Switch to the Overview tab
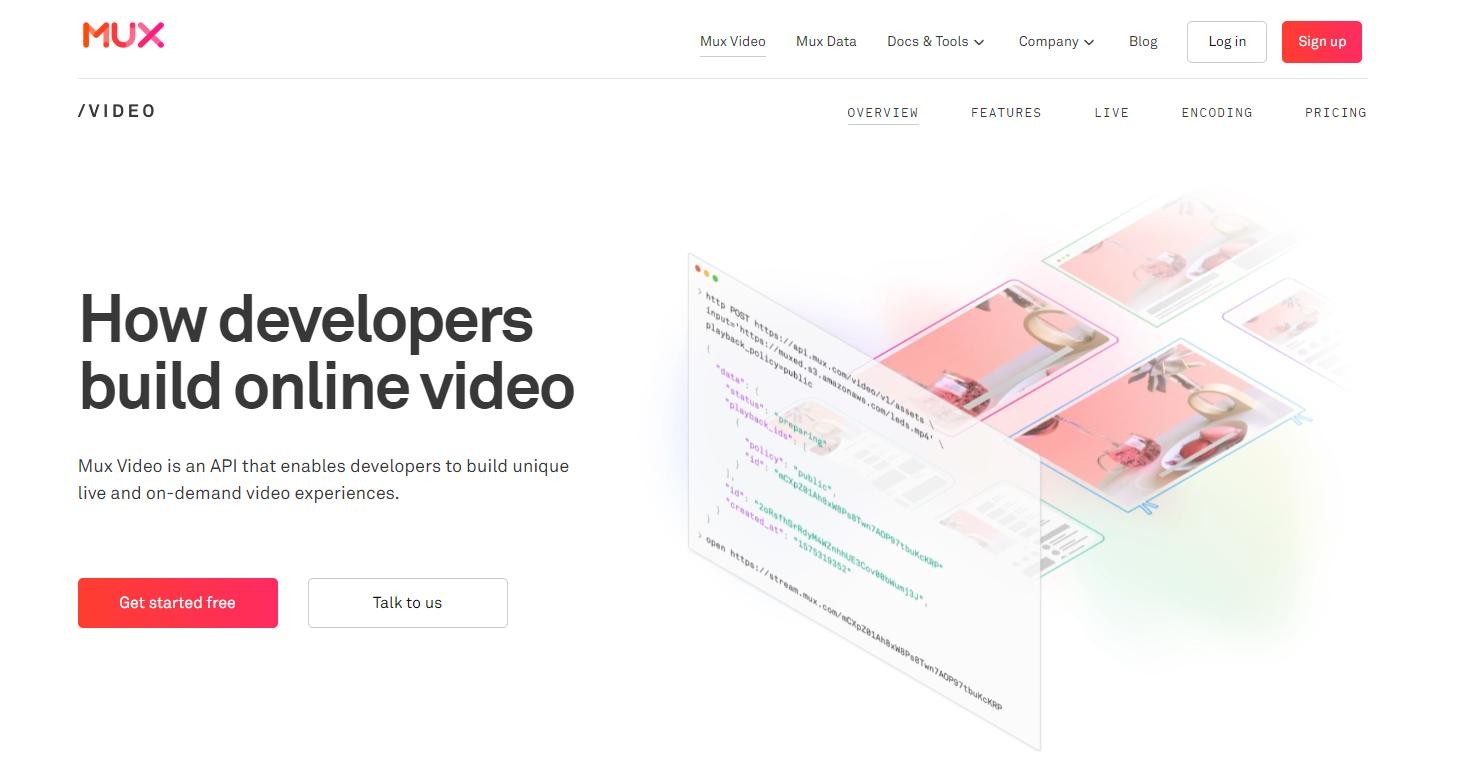Screen dimensions: 1460x779 pos(882,113)
